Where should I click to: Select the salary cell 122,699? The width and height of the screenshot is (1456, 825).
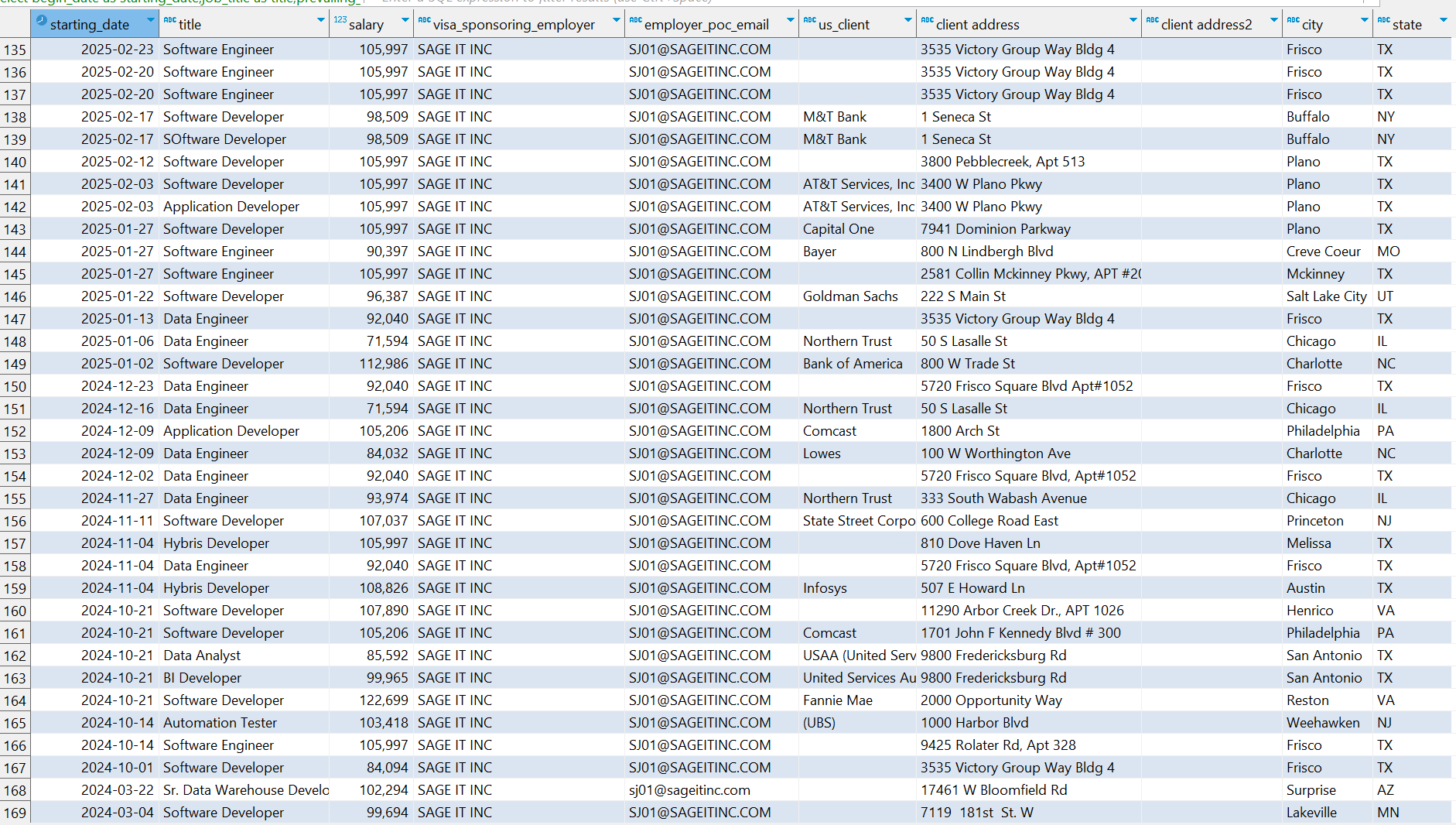(371, 700)
